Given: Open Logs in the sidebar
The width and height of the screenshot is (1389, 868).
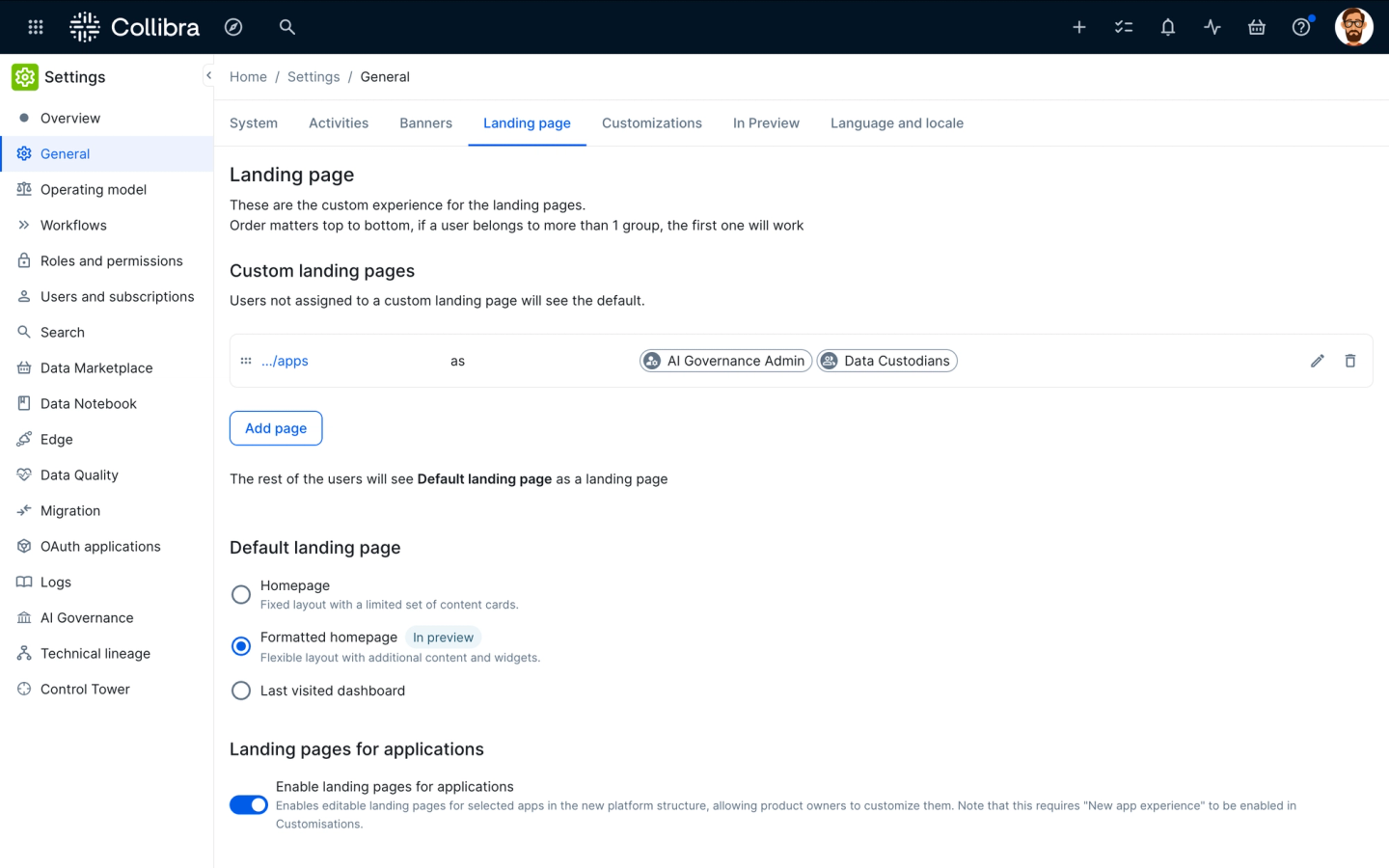Looking at the screenshot, I should pyautogui.click(x=106, y=582).
